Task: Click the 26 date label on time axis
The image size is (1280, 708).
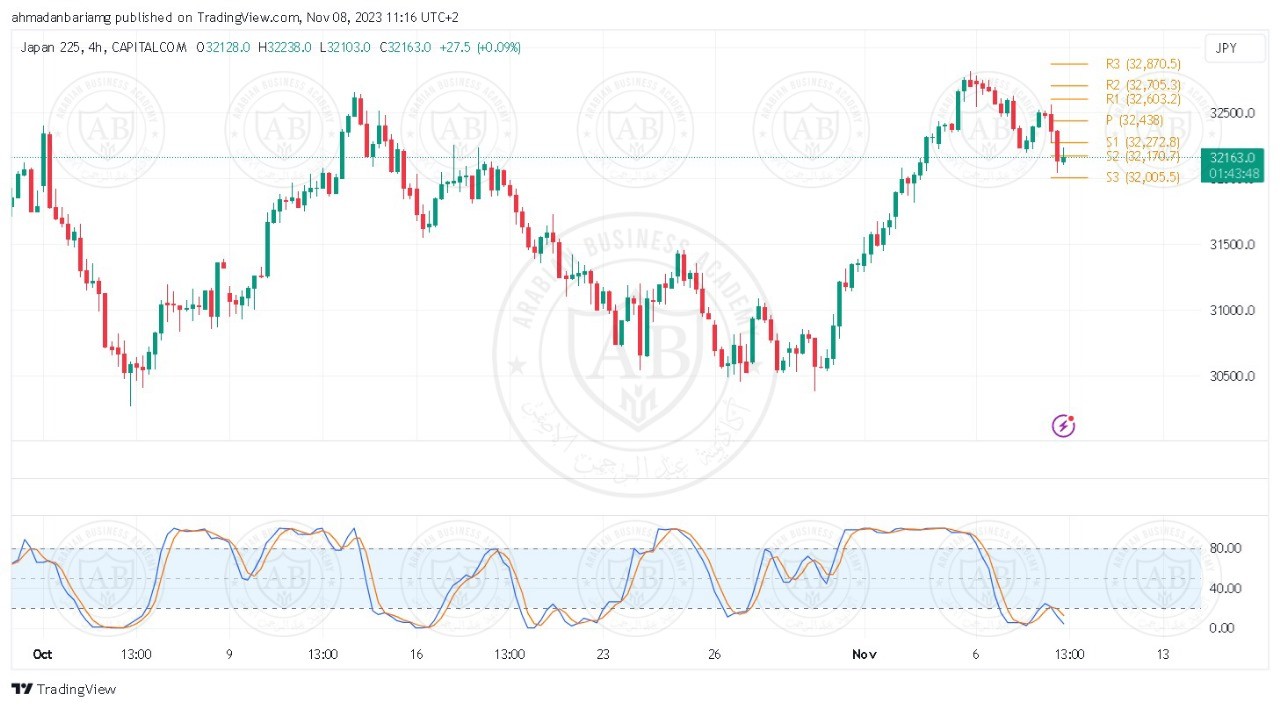Action: pos(716,654)
